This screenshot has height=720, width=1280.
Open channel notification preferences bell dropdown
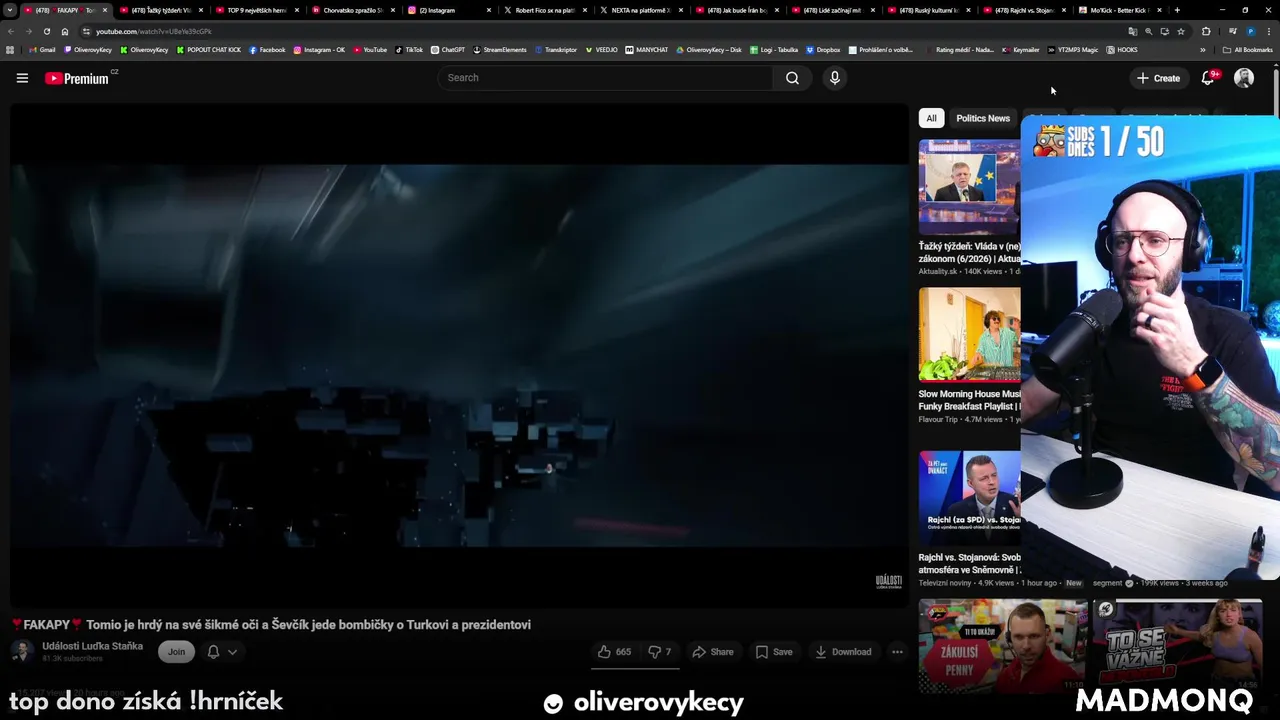(222, 652)
